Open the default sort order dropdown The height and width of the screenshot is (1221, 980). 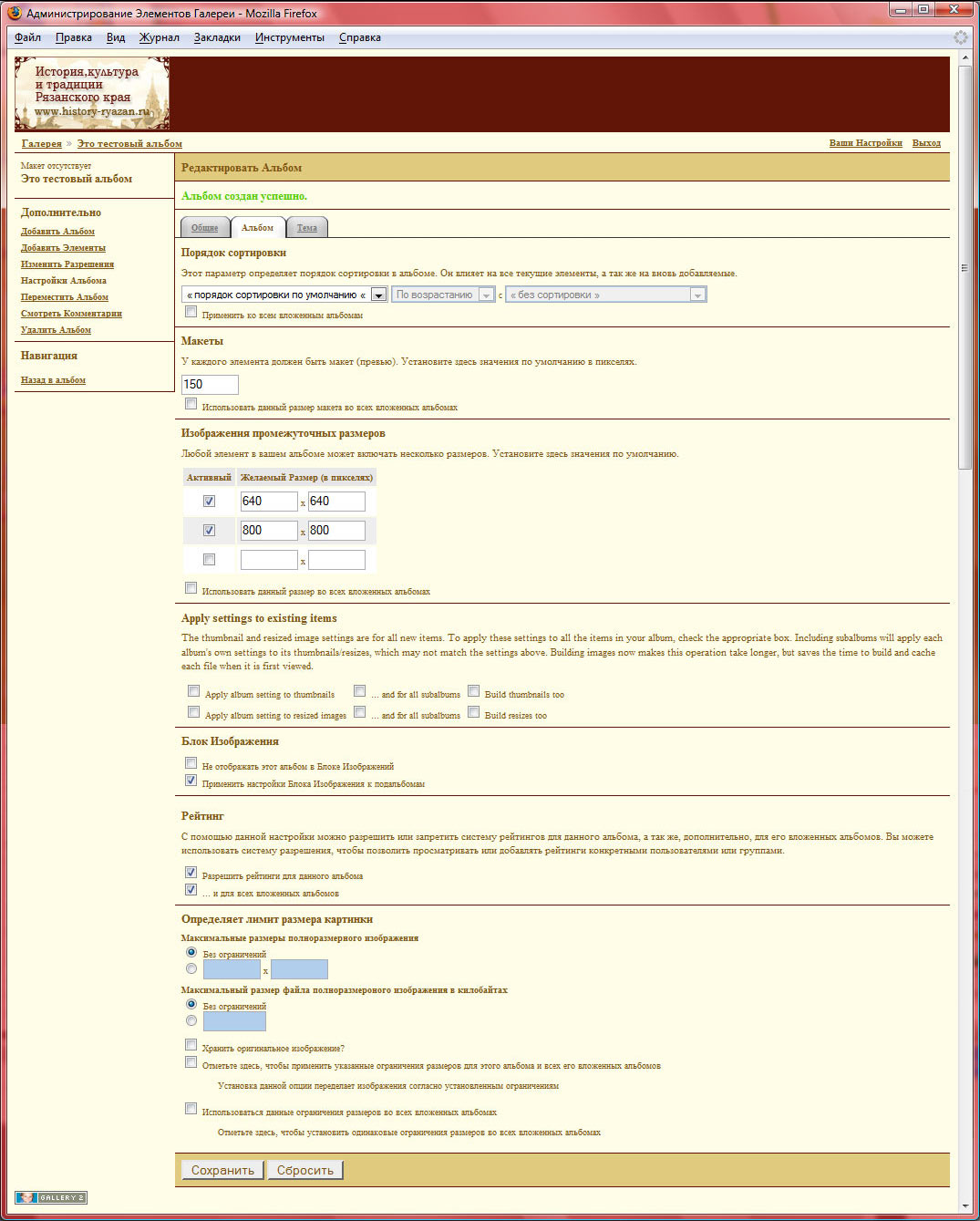(284, 295)
